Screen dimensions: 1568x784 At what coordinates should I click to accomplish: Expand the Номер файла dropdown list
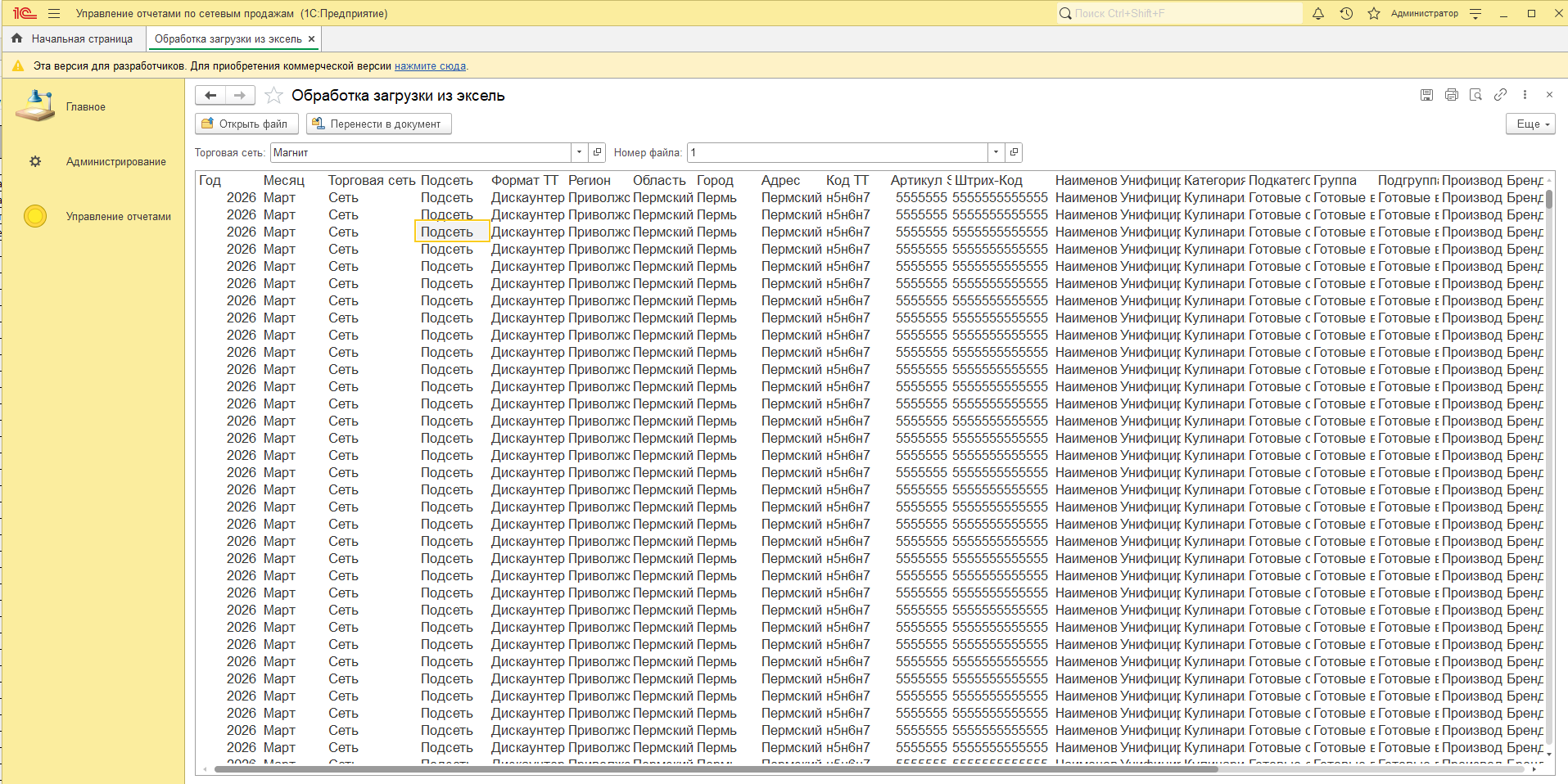click(x=996, y=152)
